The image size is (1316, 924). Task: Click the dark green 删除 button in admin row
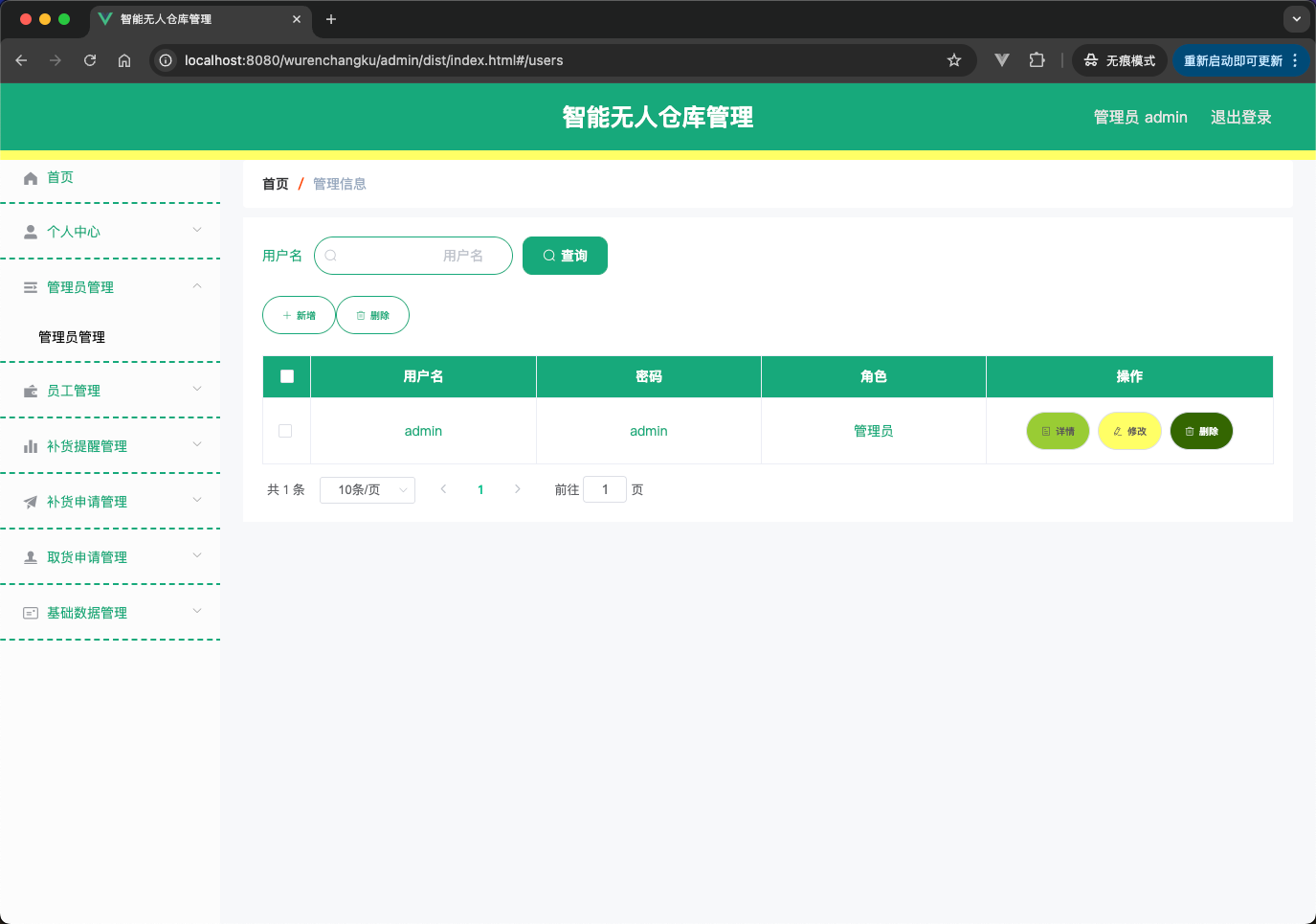pyautogui.click(x=1201, y=431)
